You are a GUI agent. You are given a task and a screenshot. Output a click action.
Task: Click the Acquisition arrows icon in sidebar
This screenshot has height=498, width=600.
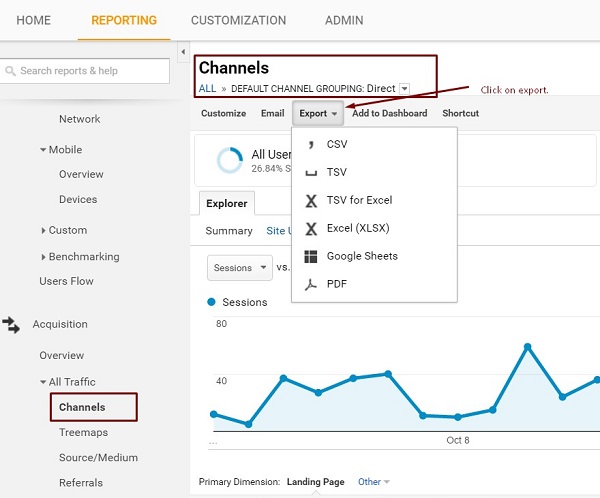(x=12, y=325)
